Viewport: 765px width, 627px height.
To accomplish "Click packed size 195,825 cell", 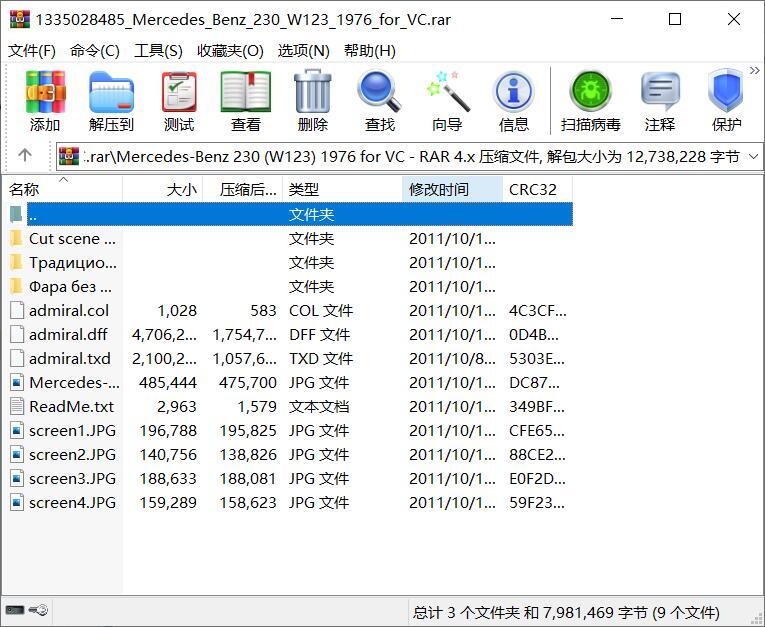I will click(248, 430).
